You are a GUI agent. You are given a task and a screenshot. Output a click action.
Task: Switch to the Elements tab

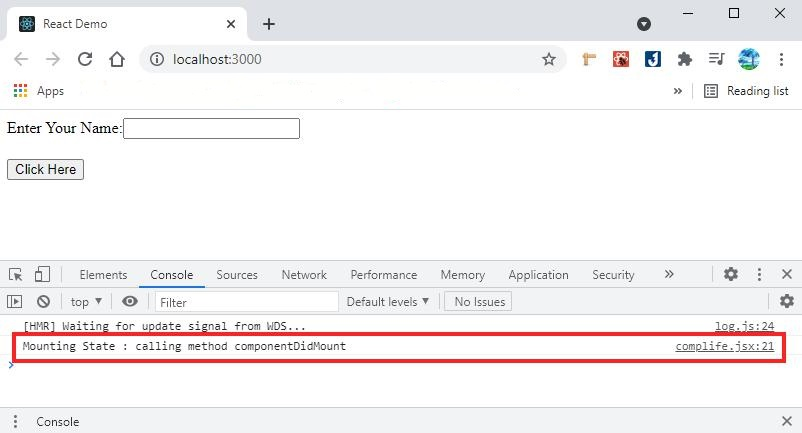click(x=103, y=275)
